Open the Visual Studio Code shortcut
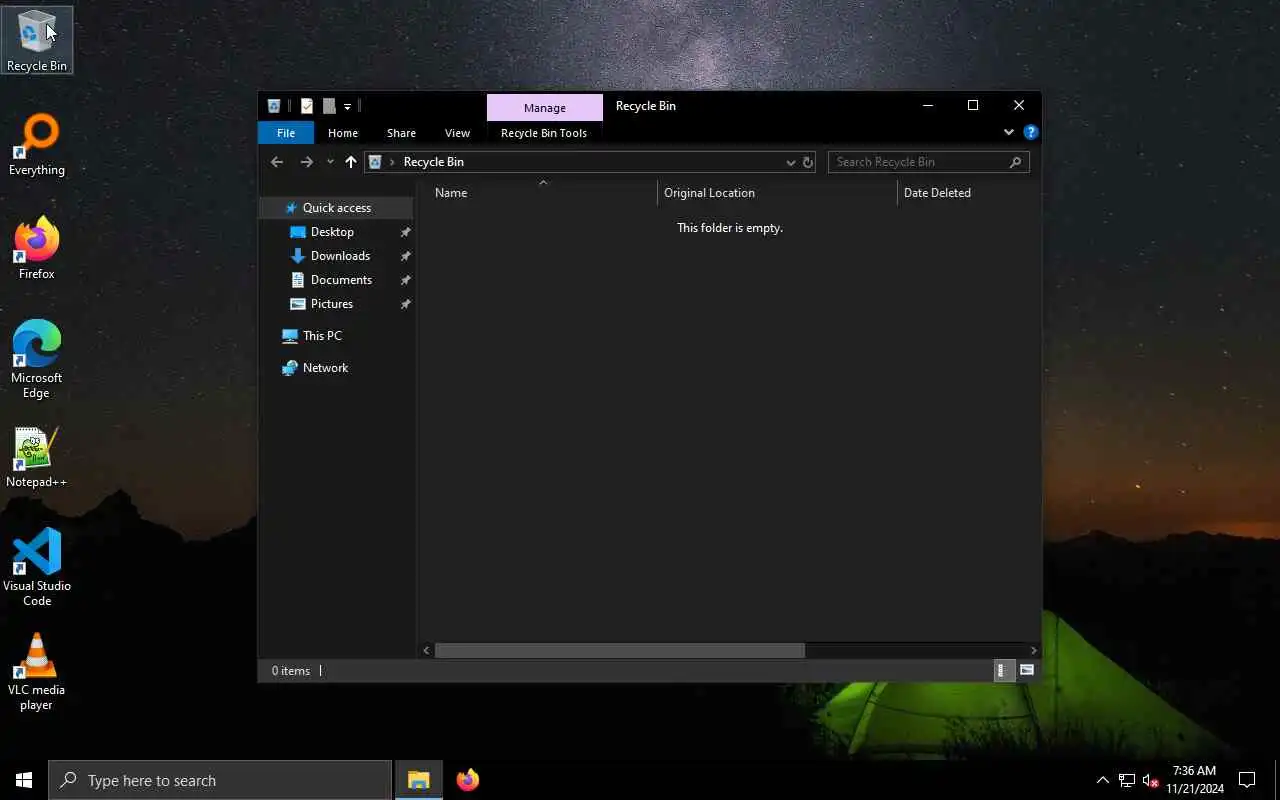 [37, 567]
